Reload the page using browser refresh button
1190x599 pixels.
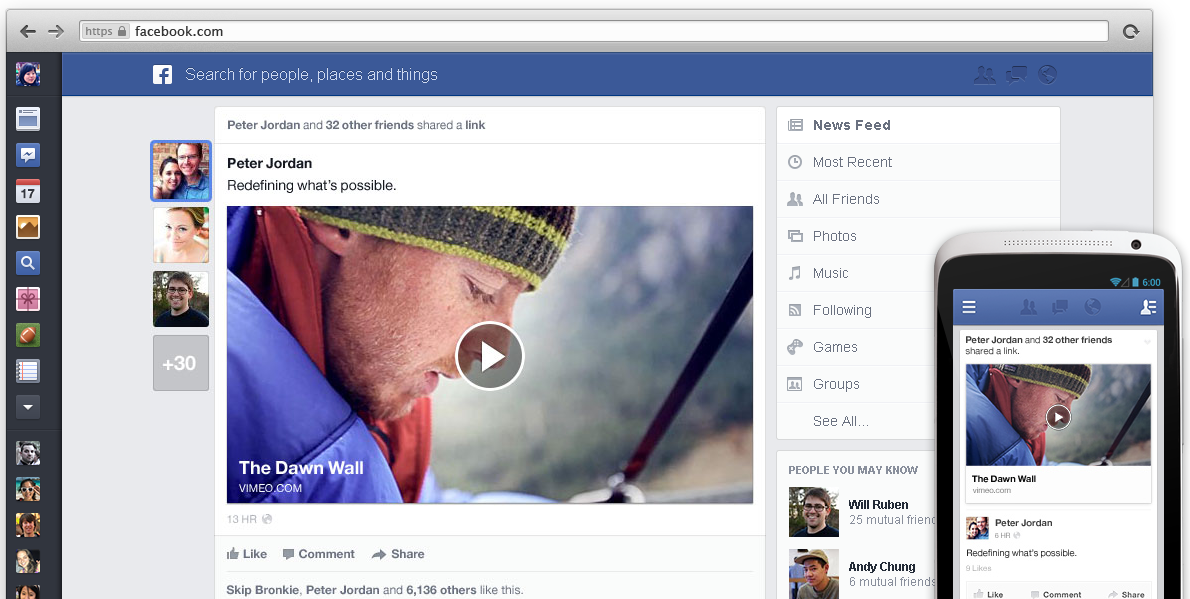point(1131,31)
